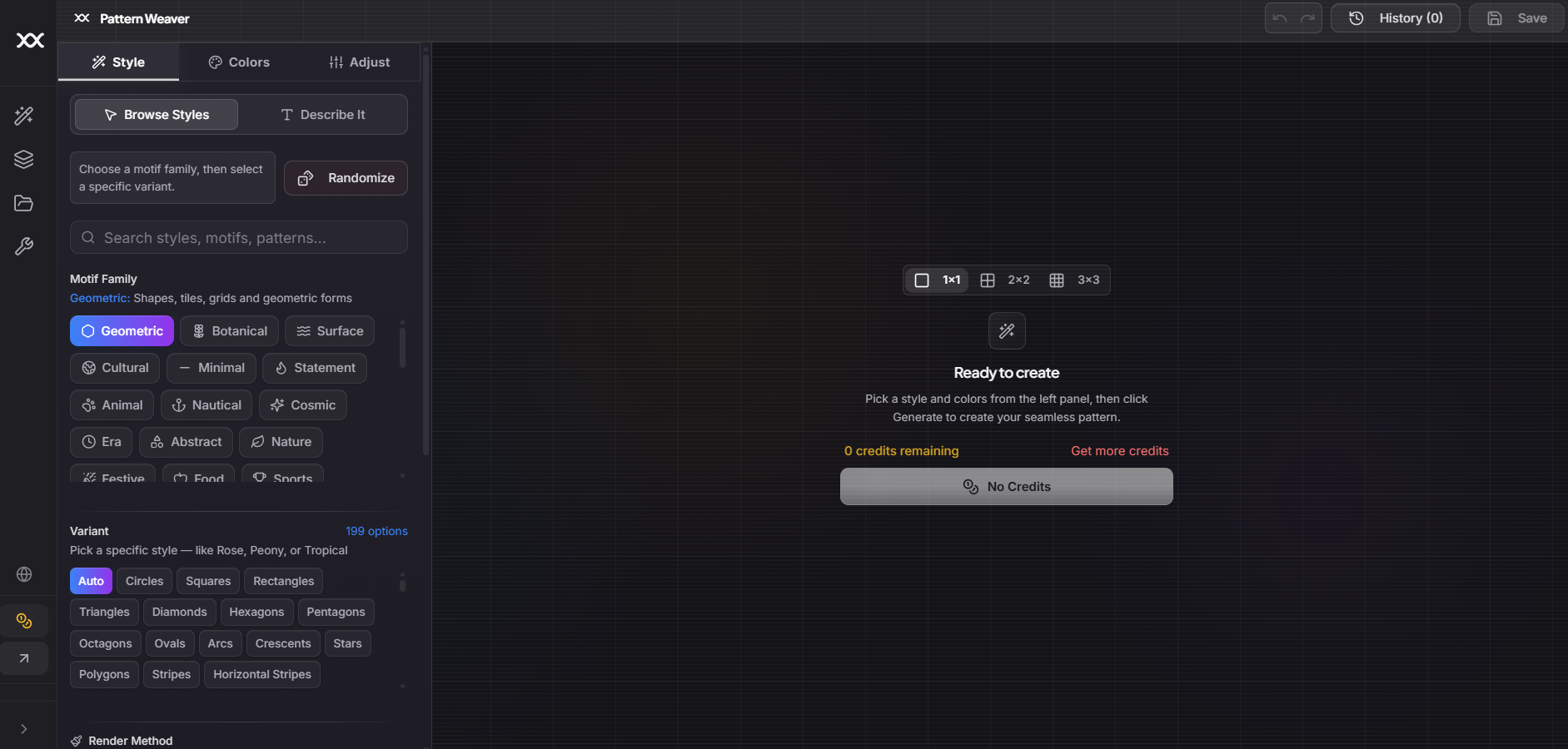Select the Minimal motif family
The image size is (1568, 749).
pos(212,368)
